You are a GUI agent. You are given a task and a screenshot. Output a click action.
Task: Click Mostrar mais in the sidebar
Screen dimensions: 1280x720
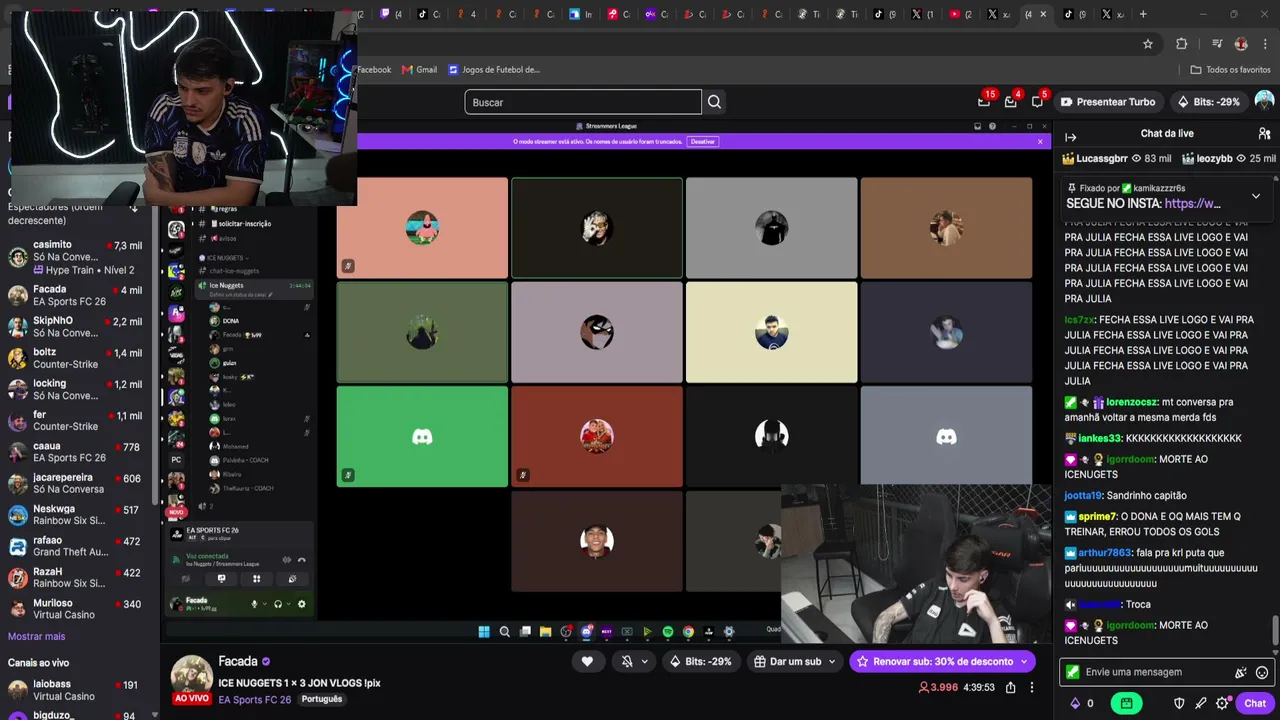[x=36, y=636]
